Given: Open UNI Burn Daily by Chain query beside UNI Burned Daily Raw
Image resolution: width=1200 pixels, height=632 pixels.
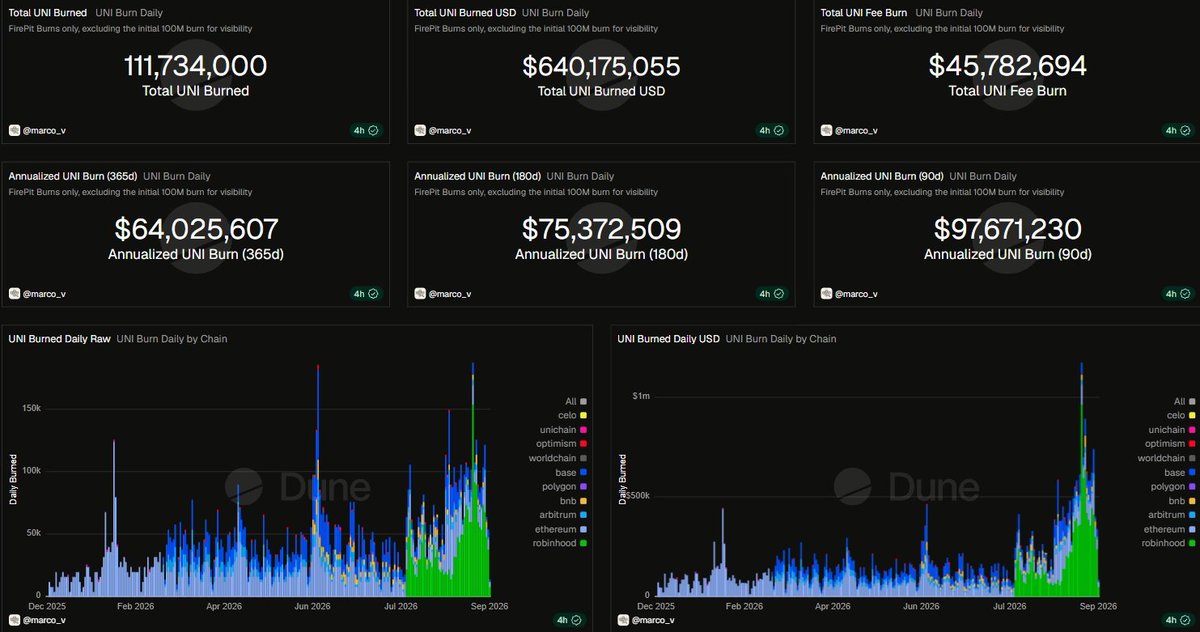Looking at the screenshot, I should 172,339.
